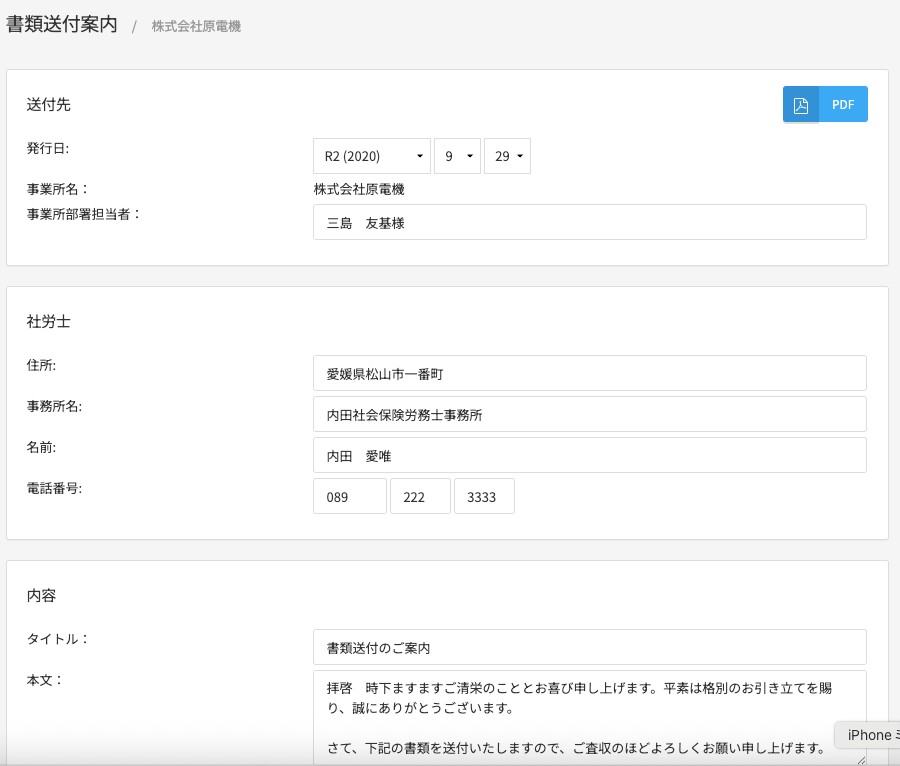Image resolution: width=900 pixels, height=766 pixels.
Task: Edit the タイトル input field
Action: 589,647
